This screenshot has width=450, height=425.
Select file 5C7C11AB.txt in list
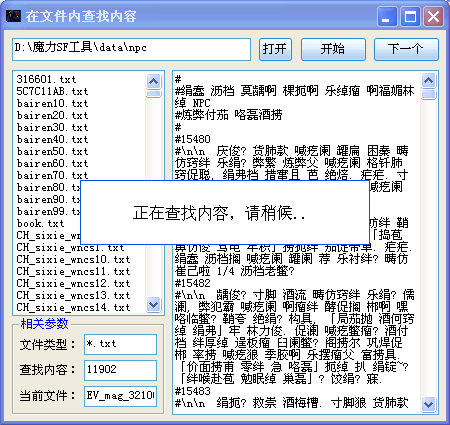pos(52,91)
